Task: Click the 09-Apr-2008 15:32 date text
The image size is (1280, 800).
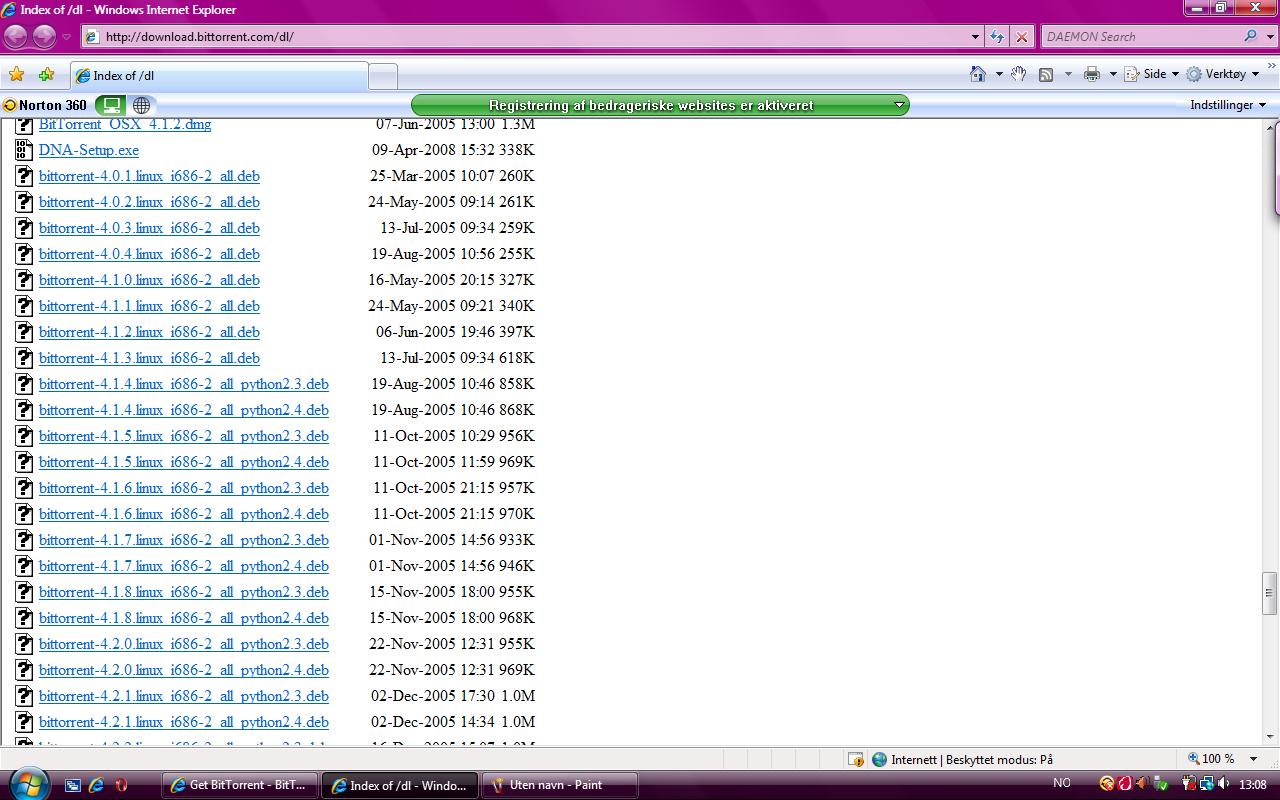Action: [432, 150]
